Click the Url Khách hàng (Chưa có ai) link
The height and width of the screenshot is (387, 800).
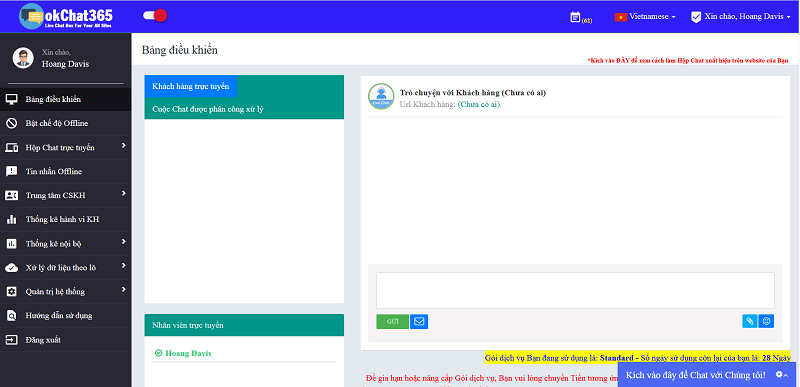(479, 105)
